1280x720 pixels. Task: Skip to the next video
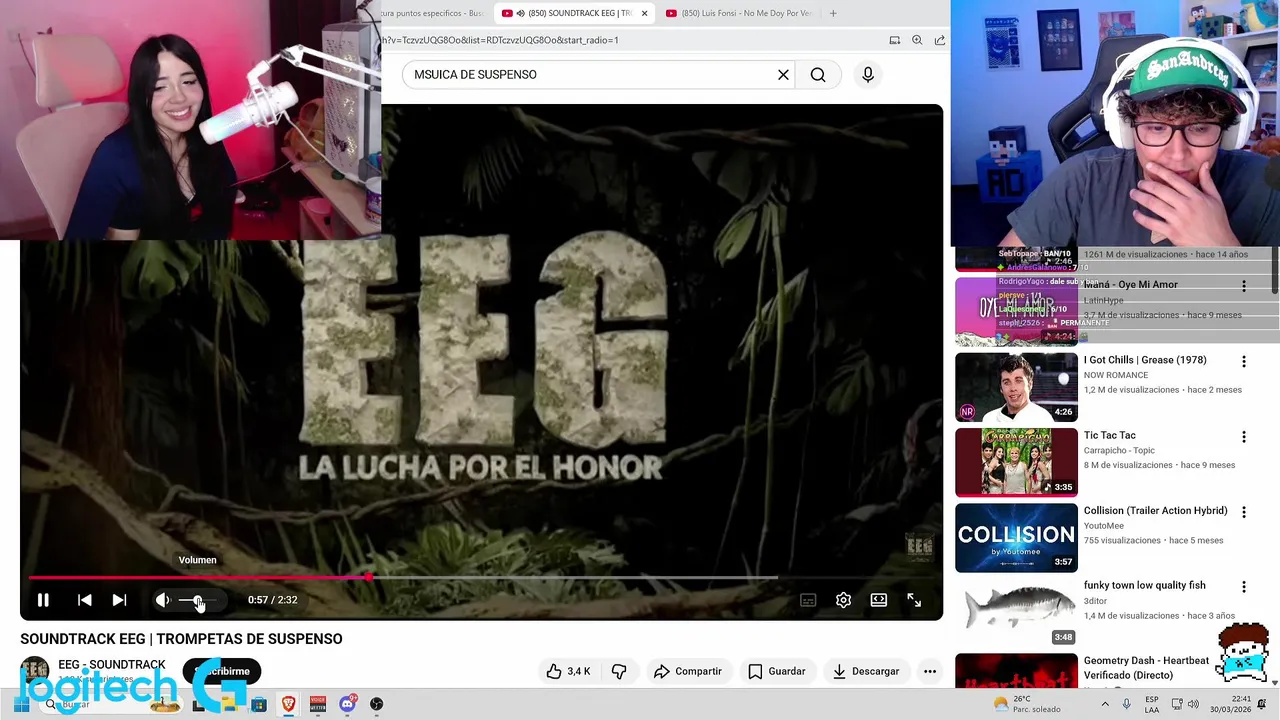click(119, 600)
